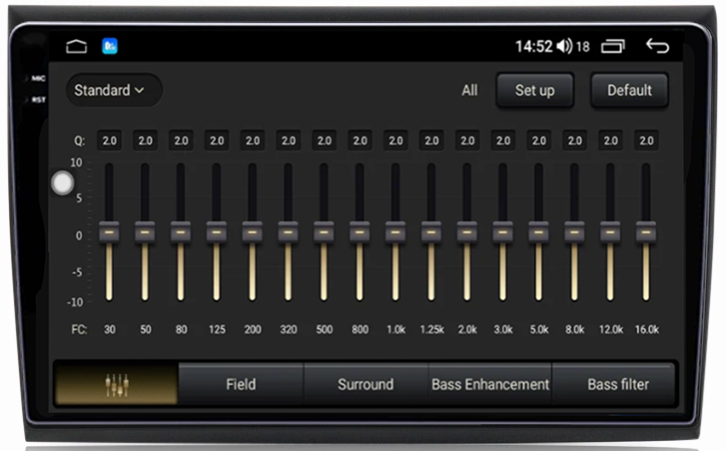
Task: Tap the Q value above 80 Hz
Action: click(x=181, y=140)
